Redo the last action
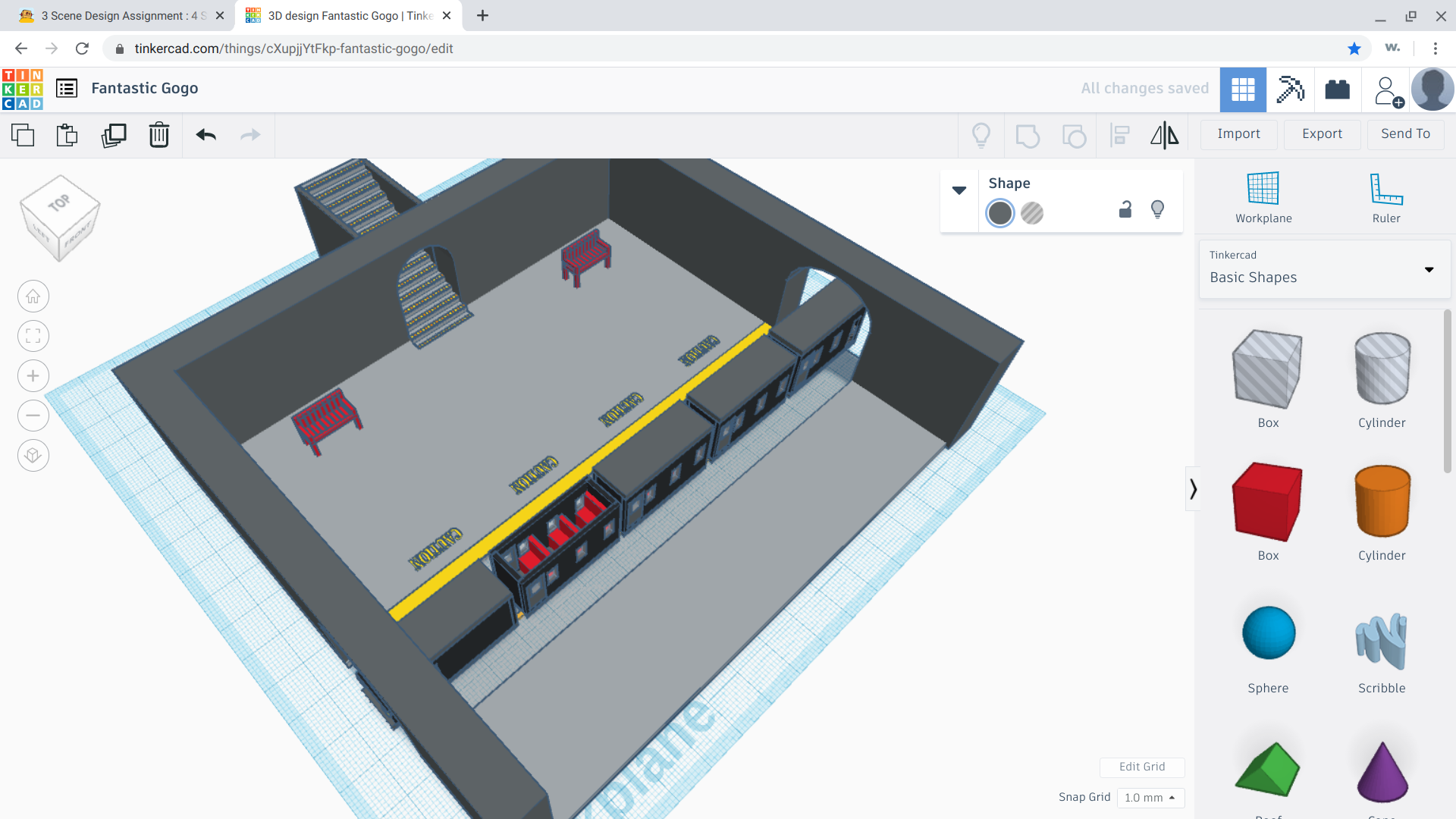Screen dimensions: 1456x819 tap(250, 135)
